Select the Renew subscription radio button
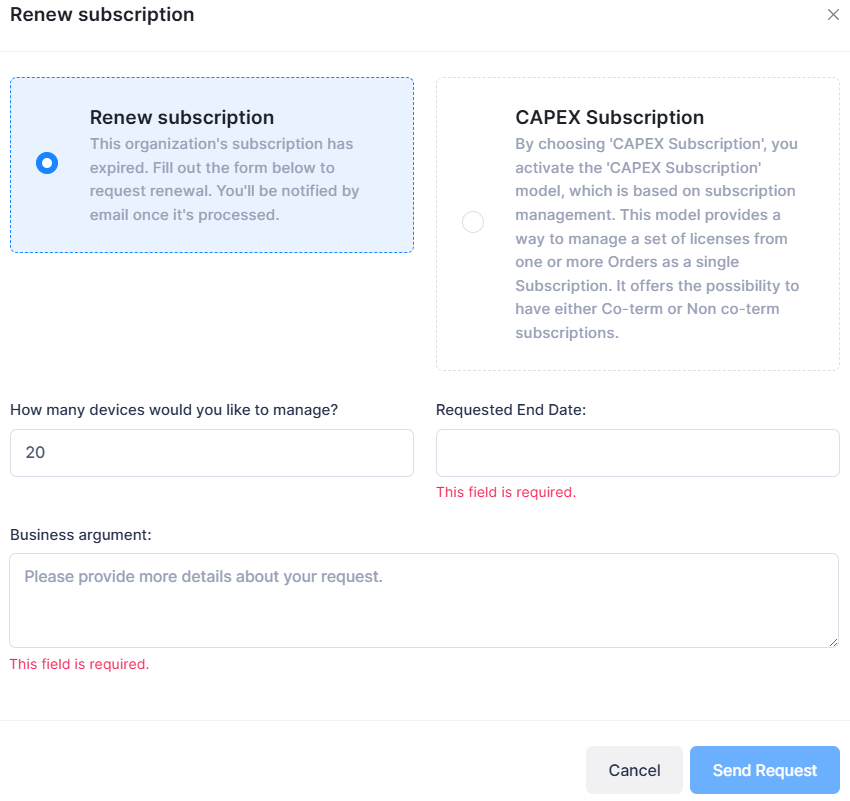Image resolution: width=850 pixels, height=801 pixels. tap(47, 163)
